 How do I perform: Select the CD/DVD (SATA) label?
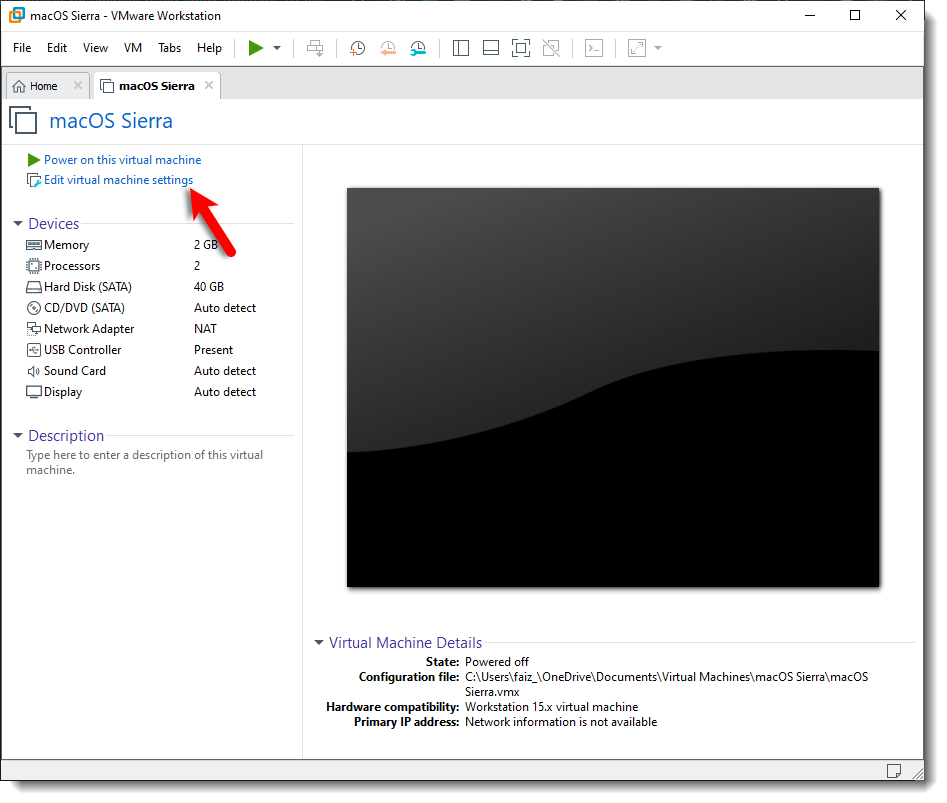tap(84, 308)
